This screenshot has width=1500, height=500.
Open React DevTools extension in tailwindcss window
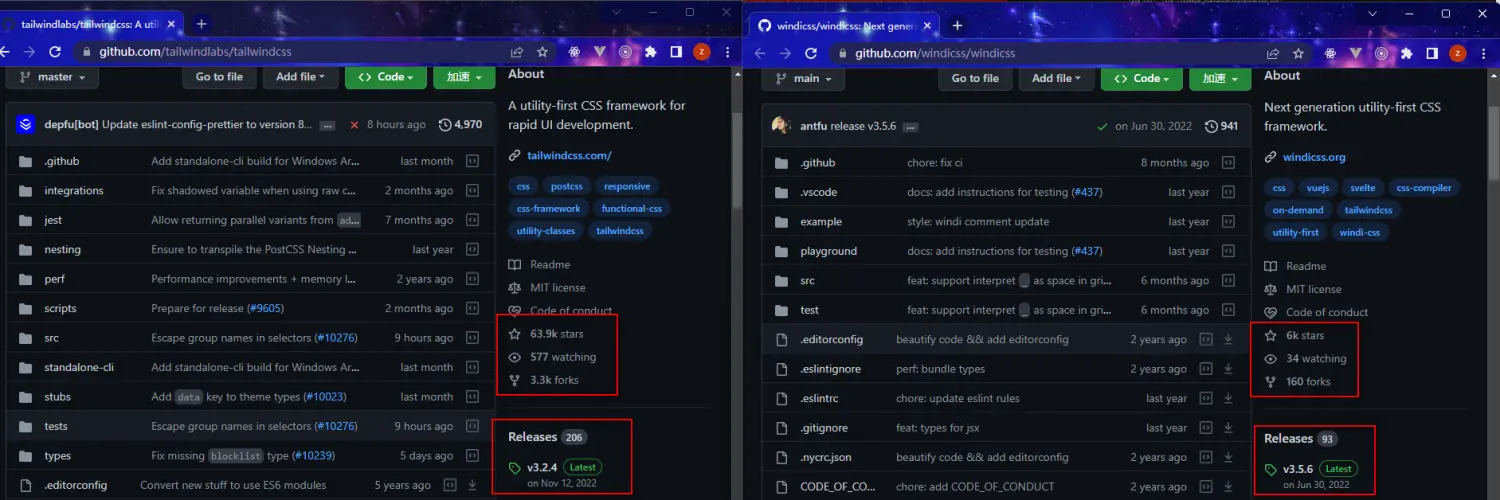click(x=574, y=52)
